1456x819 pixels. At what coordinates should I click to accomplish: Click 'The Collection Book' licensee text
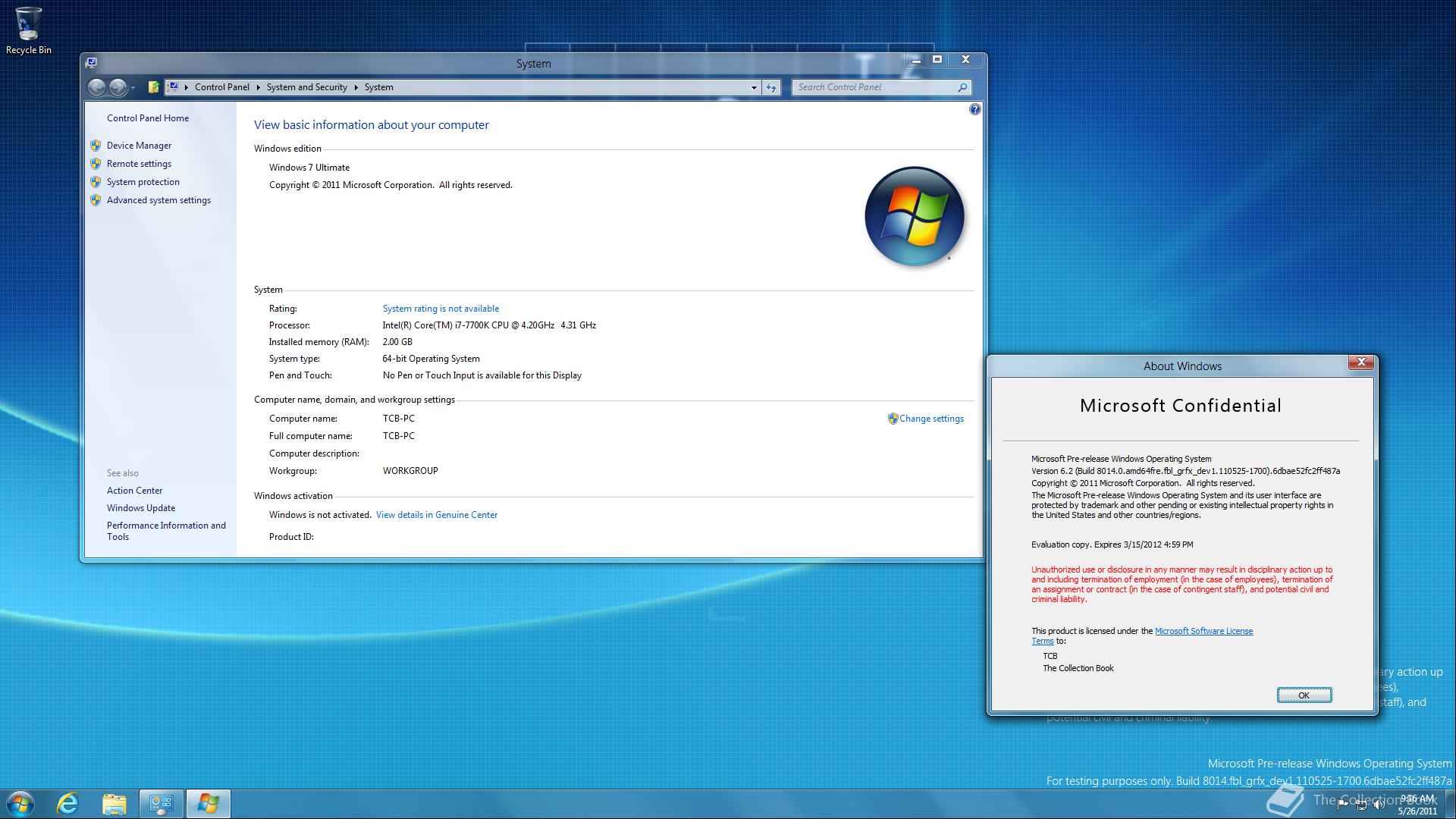tap(1078, 668)
